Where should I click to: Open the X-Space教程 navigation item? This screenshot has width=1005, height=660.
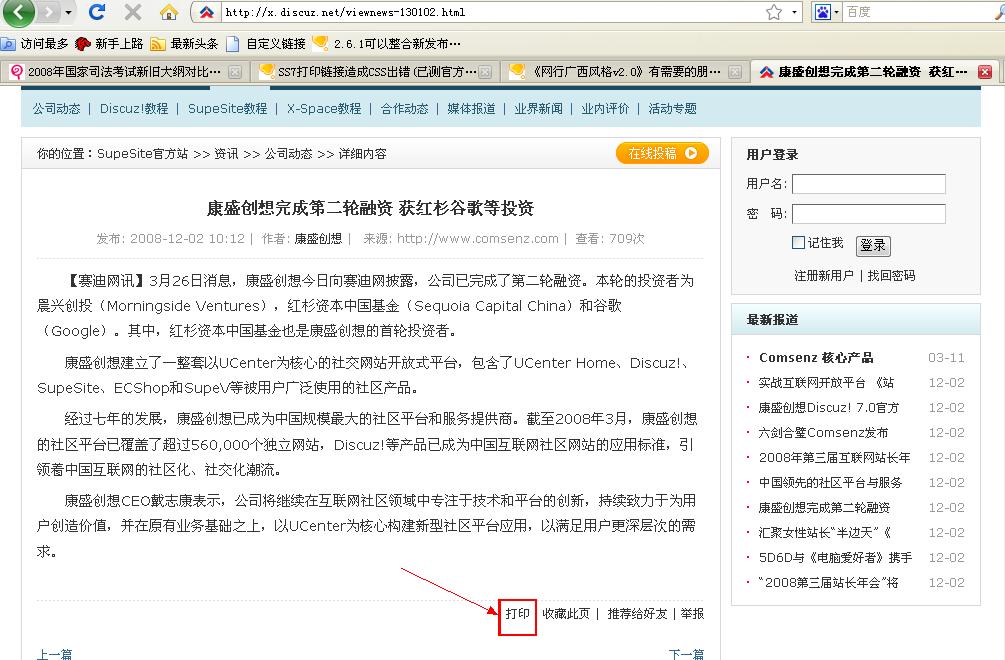click(324, 109)
